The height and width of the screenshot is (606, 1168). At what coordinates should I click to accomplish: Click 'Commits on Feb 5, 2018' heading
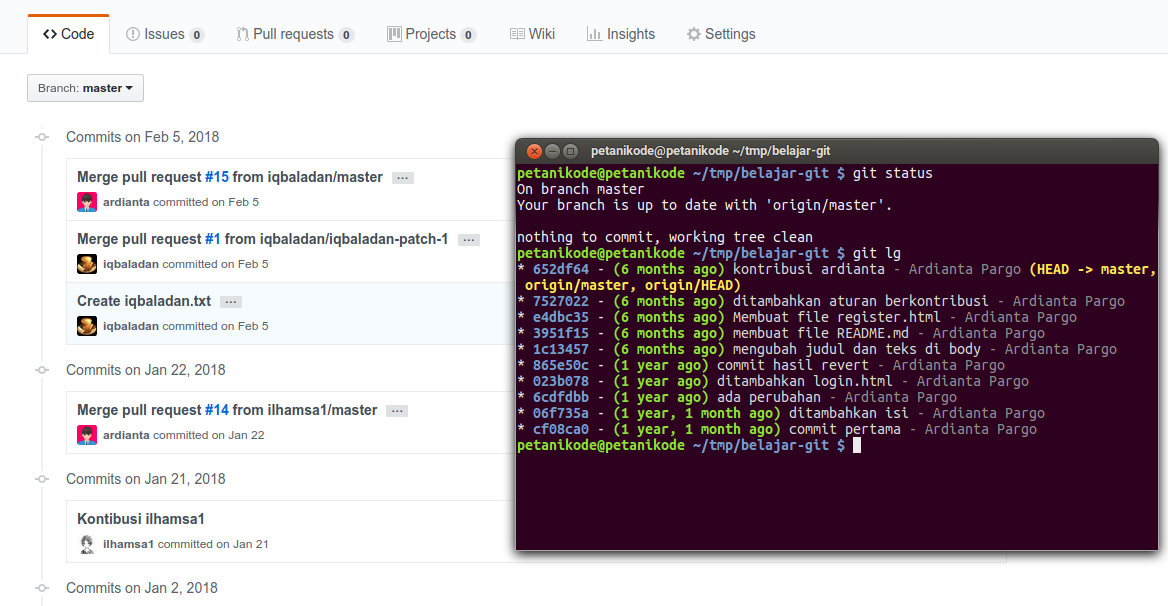pyautogui.click(x=142, y=137)
